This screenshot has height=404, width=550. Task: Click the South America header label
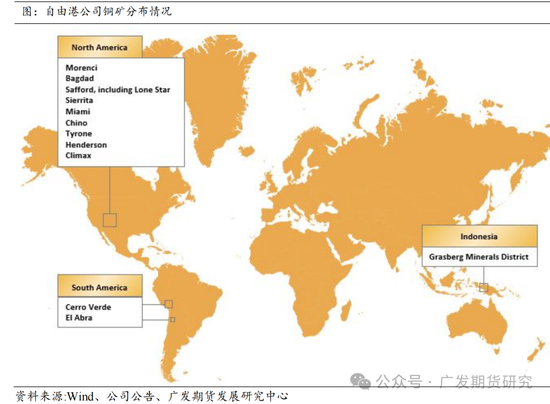(x=100, y=288)
